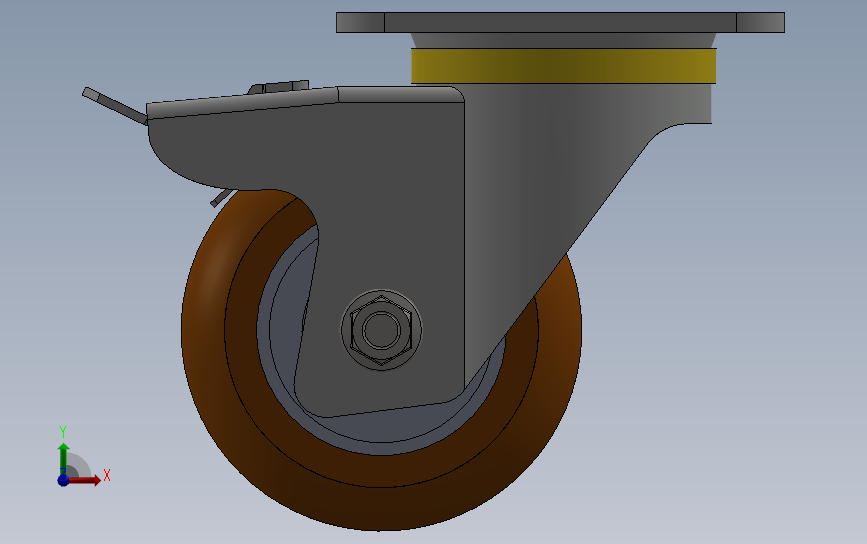Select the brake lever pedal at left
Viewport: 867px width, 544px height.
pyautogui.click(x=114, y=106)
